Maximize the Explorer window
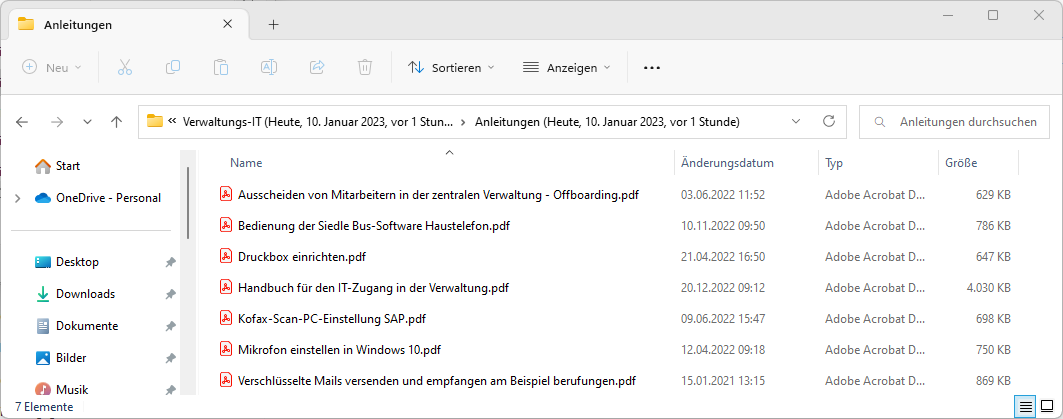 993,15
